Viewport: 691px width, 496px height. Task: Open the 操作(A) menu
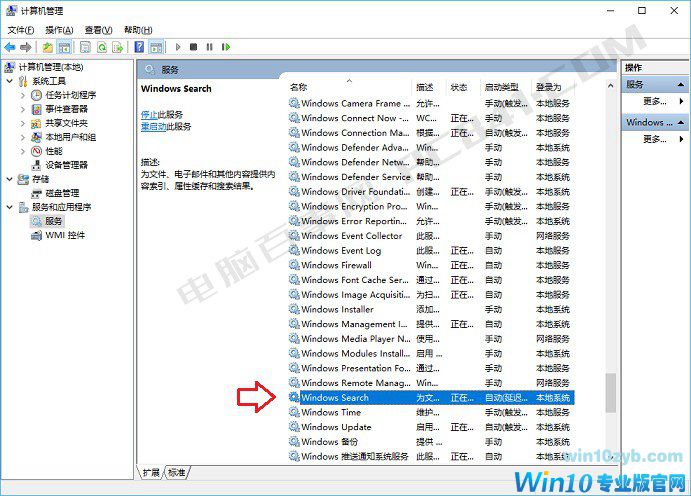[x=59, y=30]
